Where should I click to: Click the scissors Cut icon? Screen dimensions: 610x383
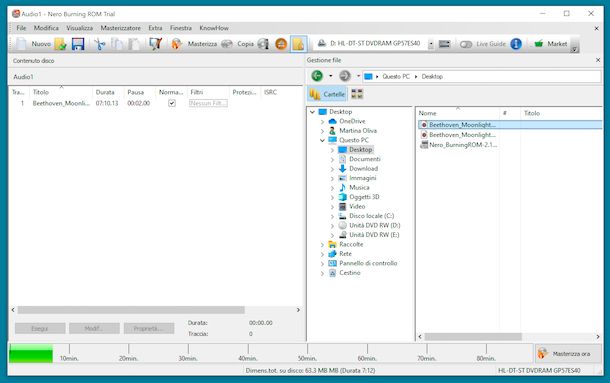[x=100, y=44]
